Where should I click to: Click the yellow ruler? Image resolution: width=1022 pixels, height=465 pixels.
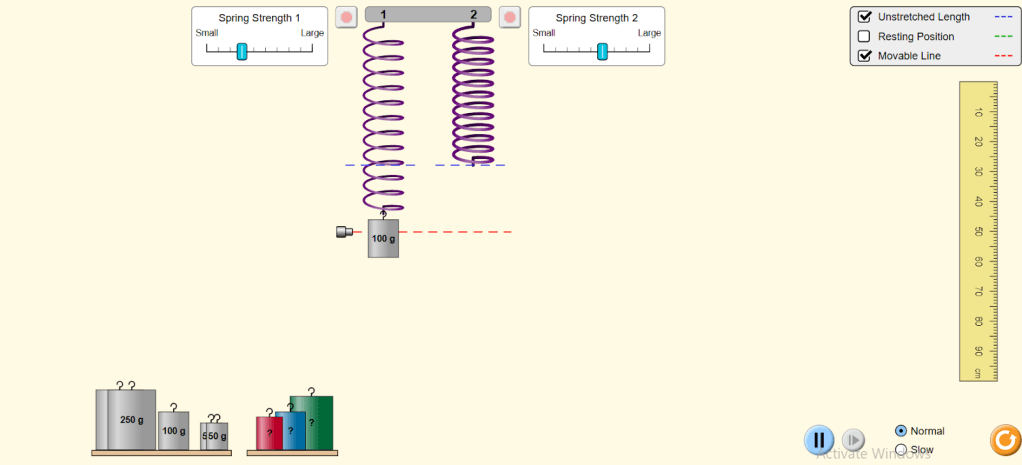coord(977,230)
